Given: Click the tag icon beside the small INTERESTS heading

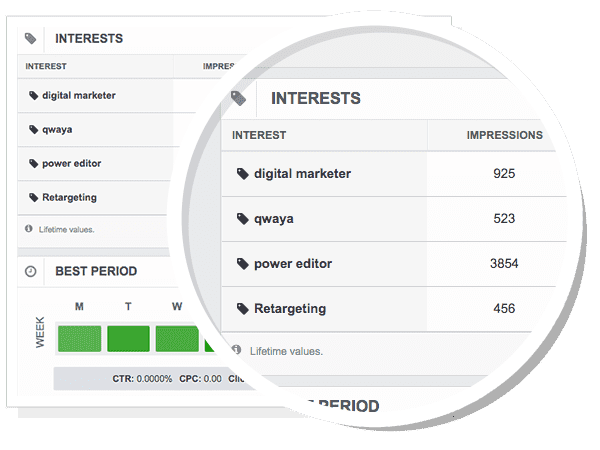Looking at the screenshot, I should (31, 39).
